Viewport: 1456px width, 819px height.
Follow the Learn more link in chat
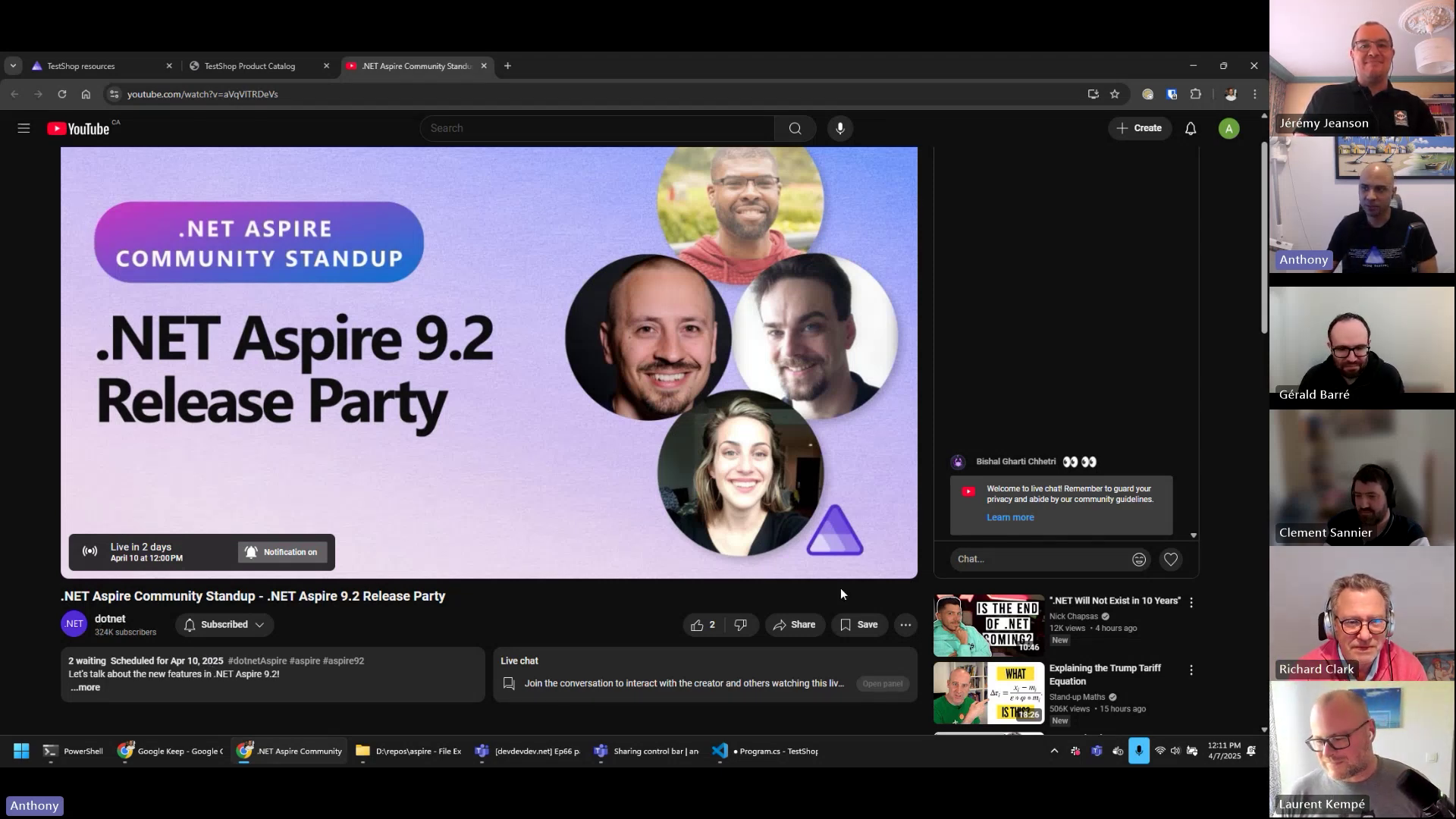(1010, 518)
